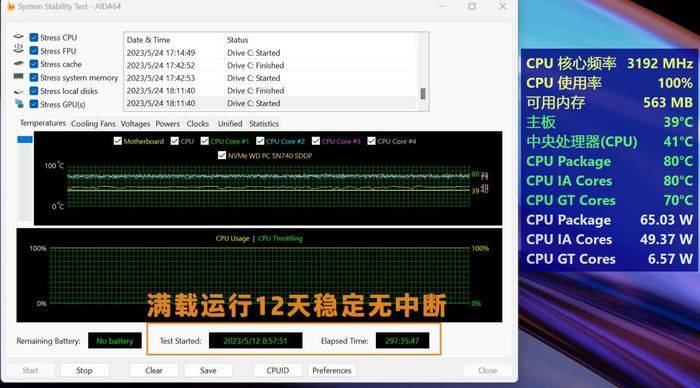Screen dimensions: 700x388
Task: Switch to the Cooling Fans tab
Action: [x=93, y=124]
